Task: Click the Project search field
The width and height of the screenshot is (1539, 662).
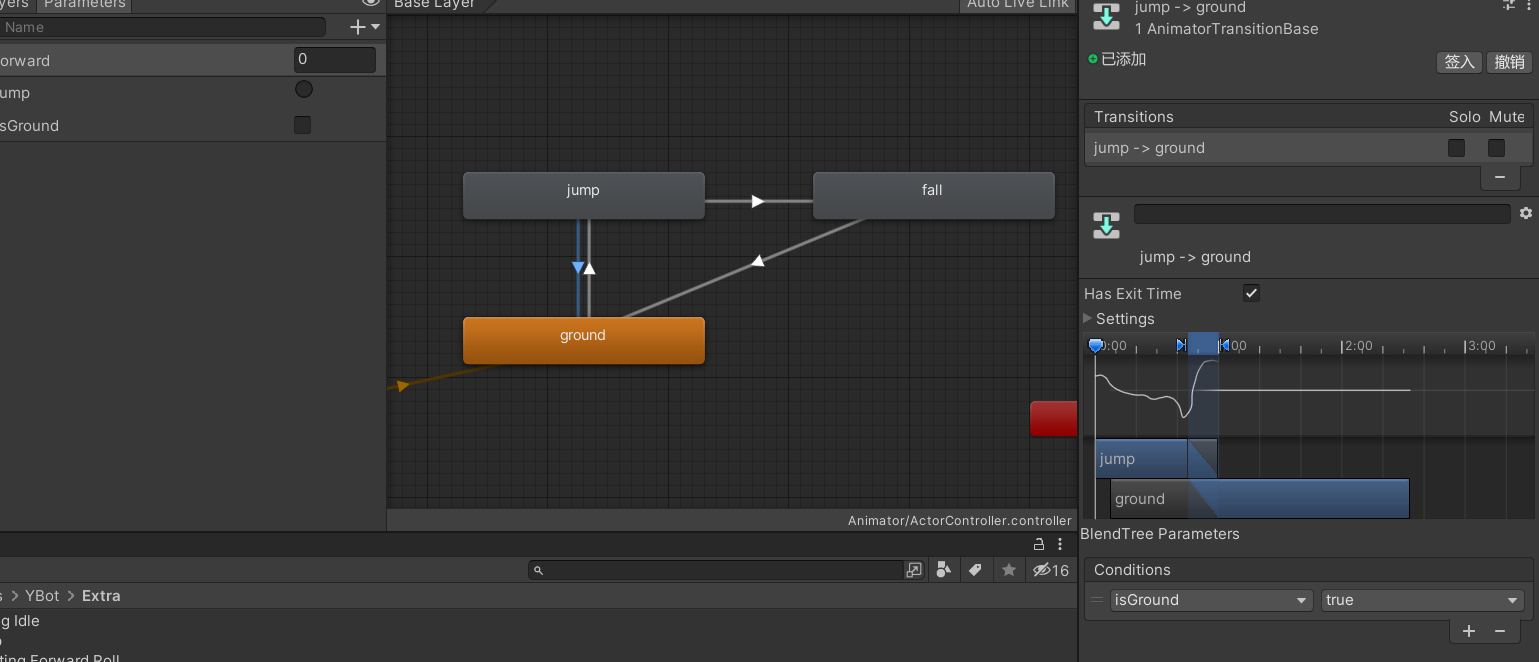Action: click(716, 570)
